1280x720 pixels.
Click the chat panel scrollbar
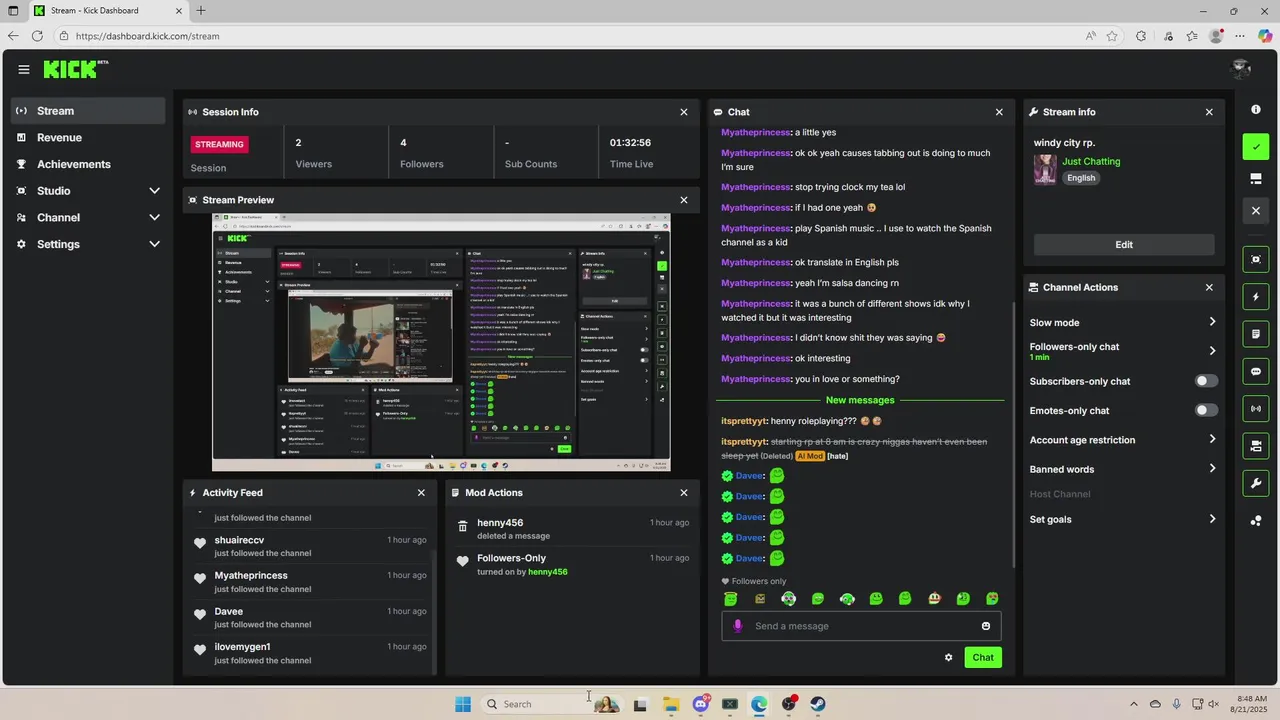point(1014,435)
